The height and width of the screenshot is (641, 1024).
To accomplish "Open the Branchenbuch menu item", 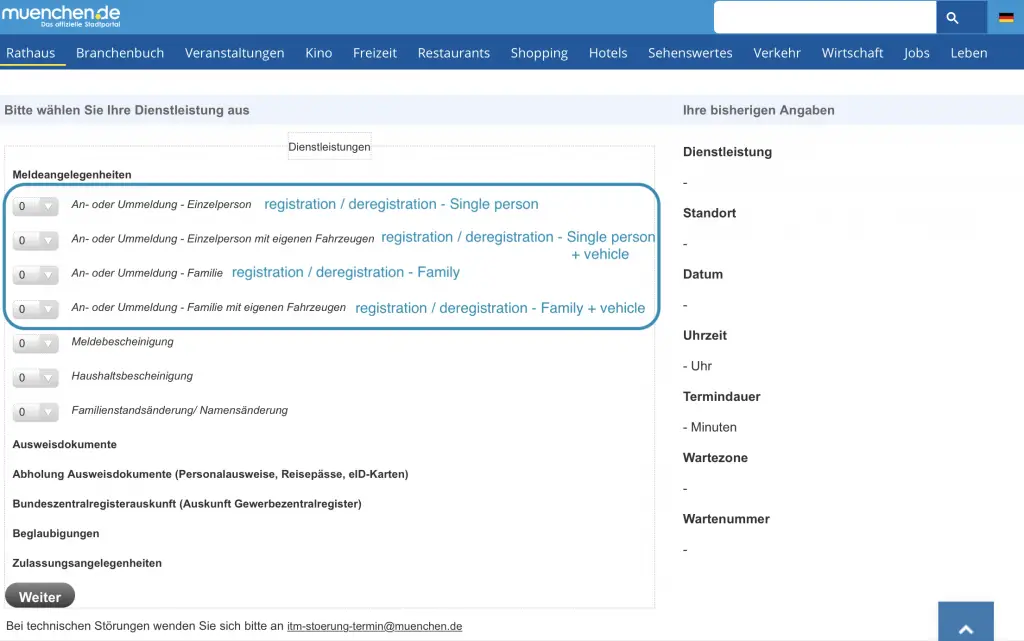I will [x=120, y=53].
